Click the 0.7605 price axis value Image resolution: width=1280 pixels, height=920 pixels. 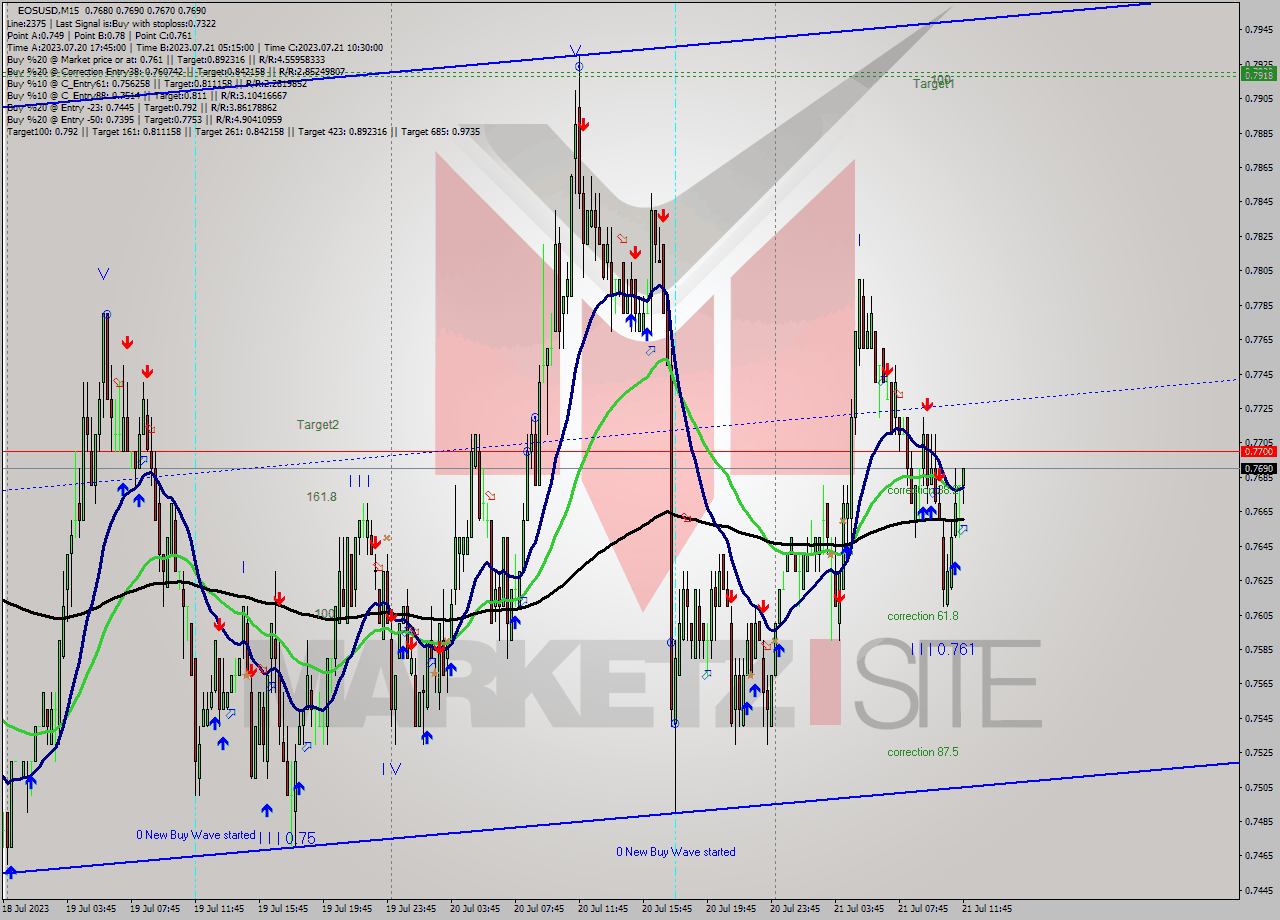(1259, 615)
